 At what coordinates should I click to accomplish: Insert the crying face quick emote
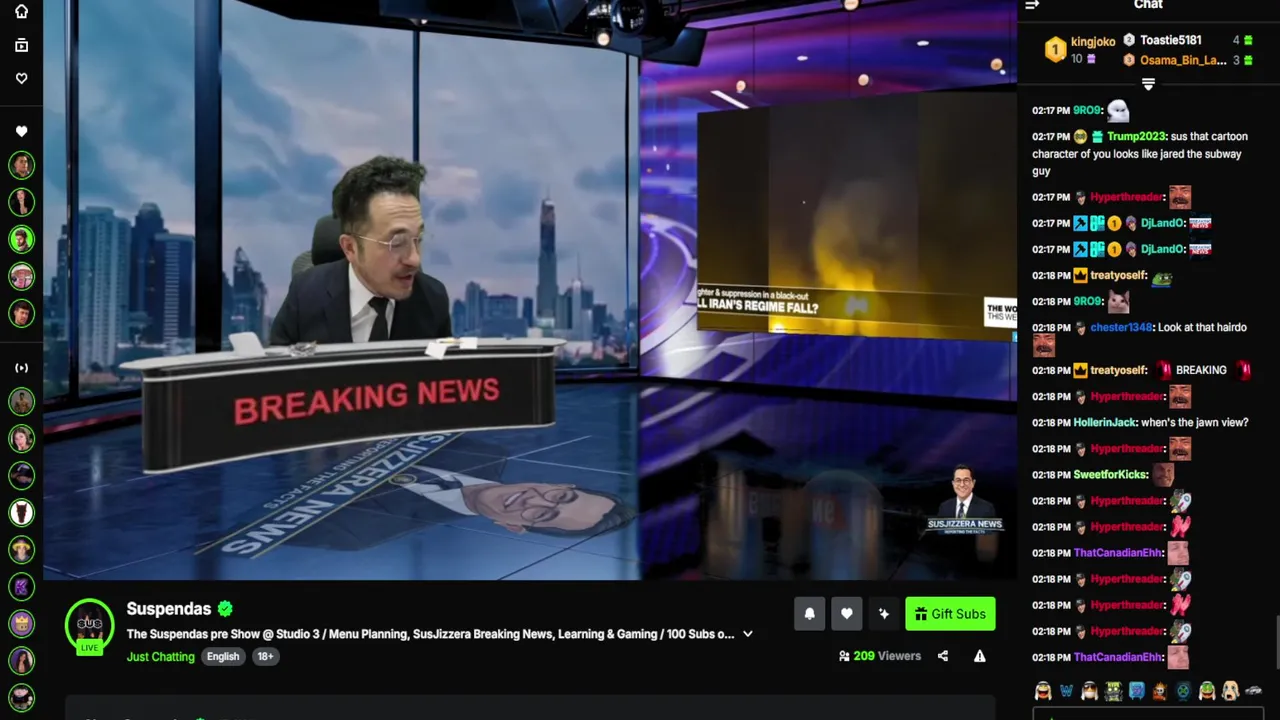coord(1230,691)
